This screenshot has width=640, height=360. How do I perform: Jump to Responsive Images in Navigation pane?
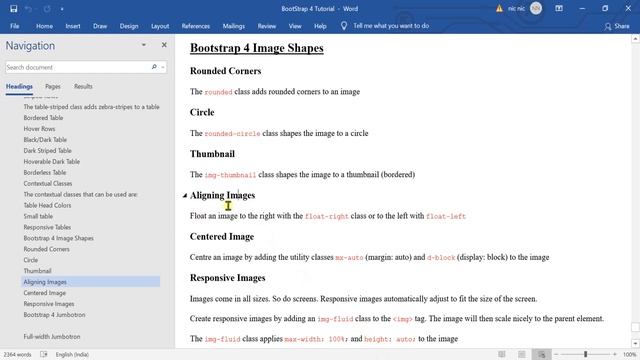click(49, 304)
